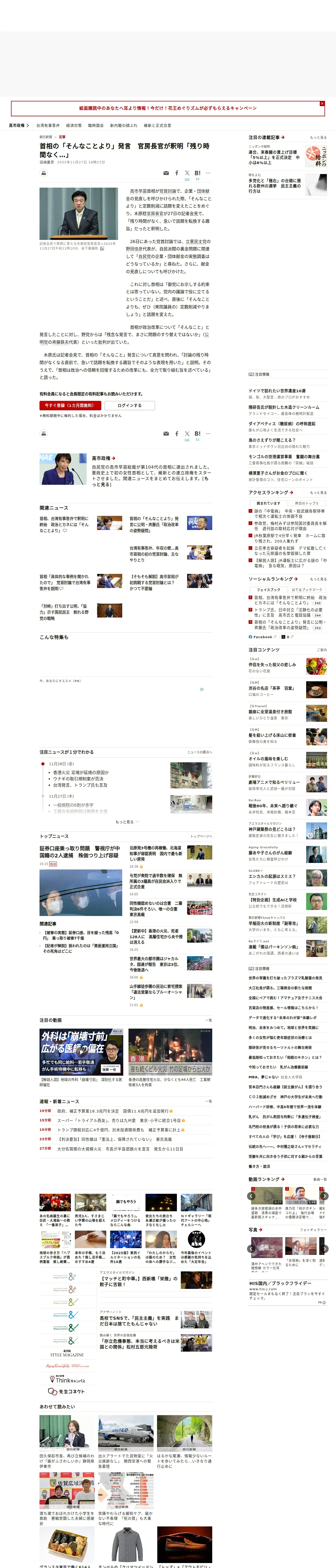
Task: Close the red campaign banner
Action: pyautogui.click(x=322, y=103)
